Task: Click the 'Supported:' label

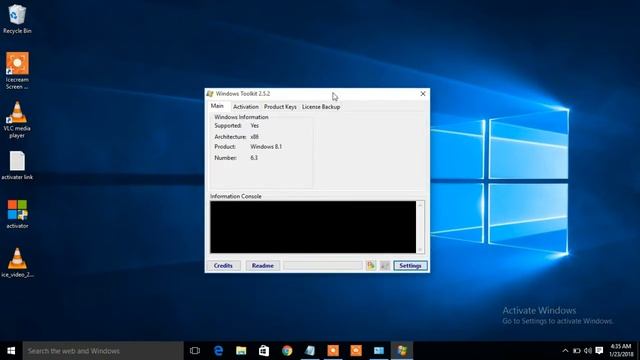Action: (x=228, y=126)
